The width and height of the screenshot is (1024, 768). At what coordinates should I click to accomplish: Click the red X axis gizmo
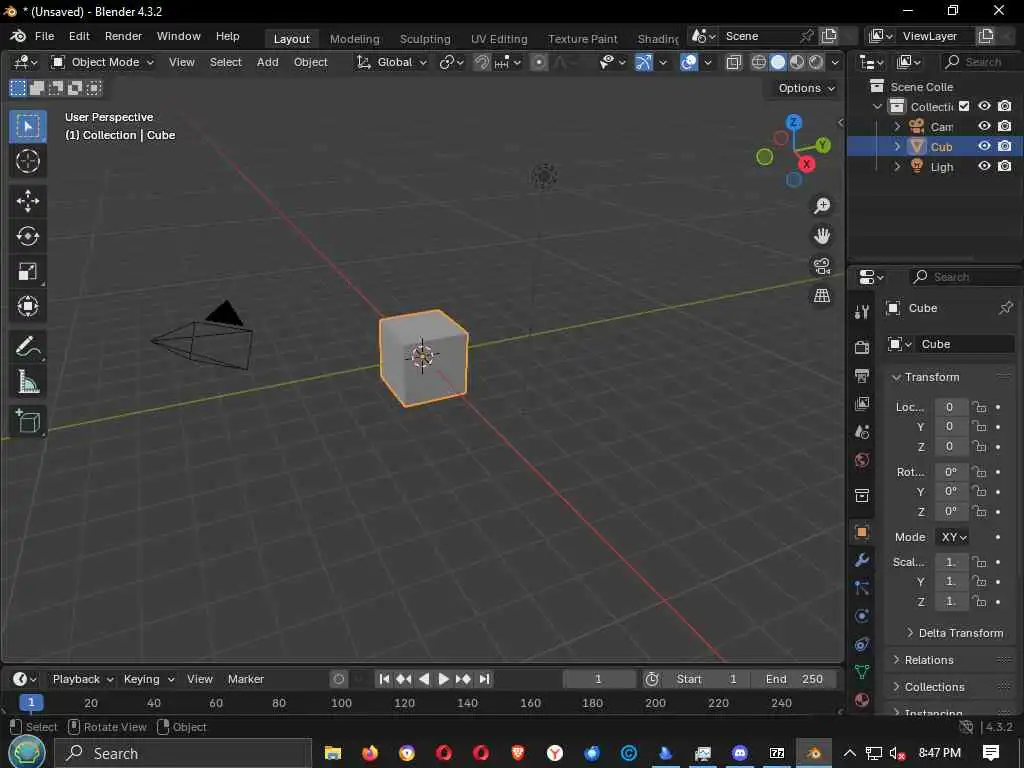point(807,164)
